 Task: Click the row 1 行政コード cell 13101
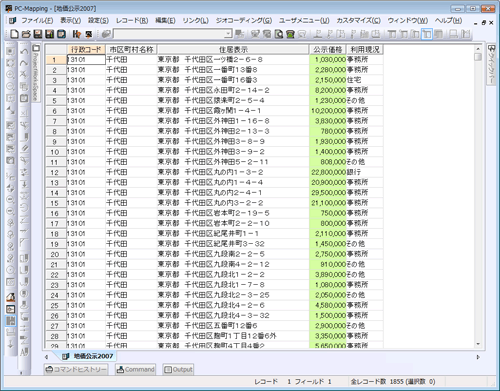(x=86, y=60)
